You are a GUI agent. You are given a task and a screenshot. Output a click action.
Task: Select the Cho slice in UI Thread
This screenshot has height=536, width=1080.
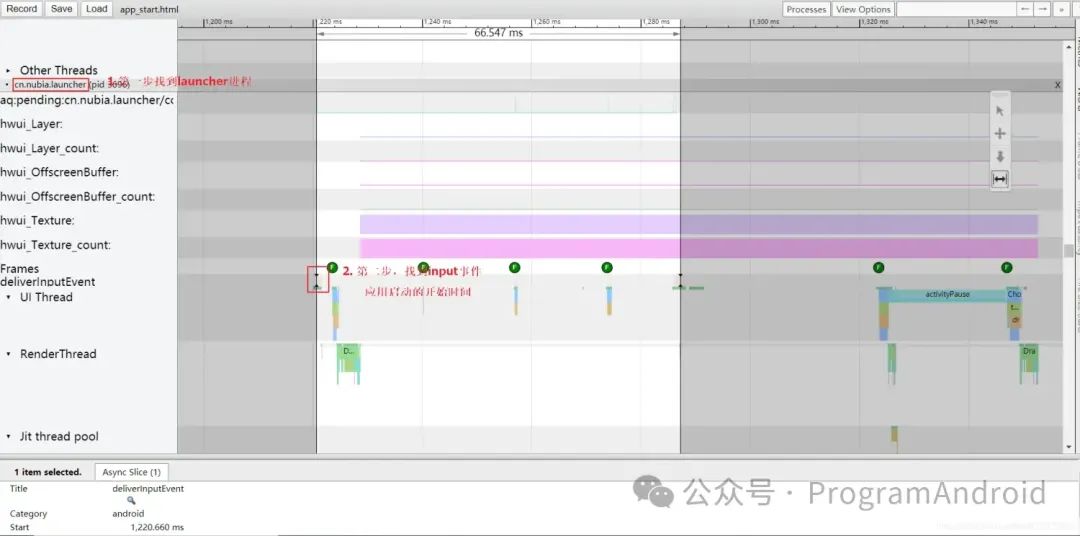tap(1014, 294)
